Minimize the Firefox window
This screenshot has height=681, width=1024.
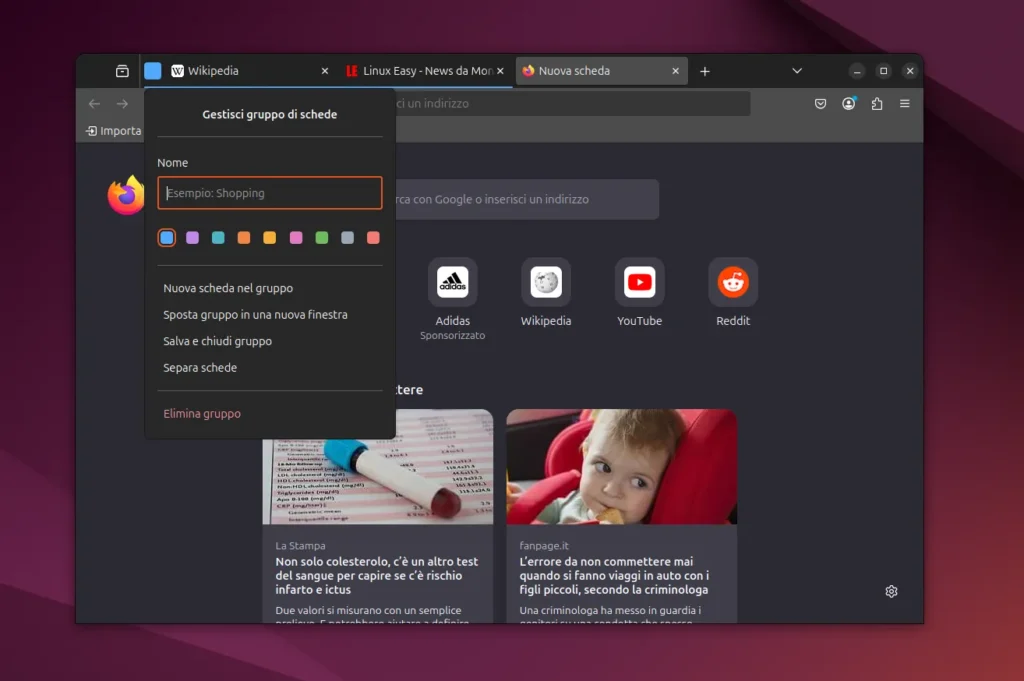857,71
